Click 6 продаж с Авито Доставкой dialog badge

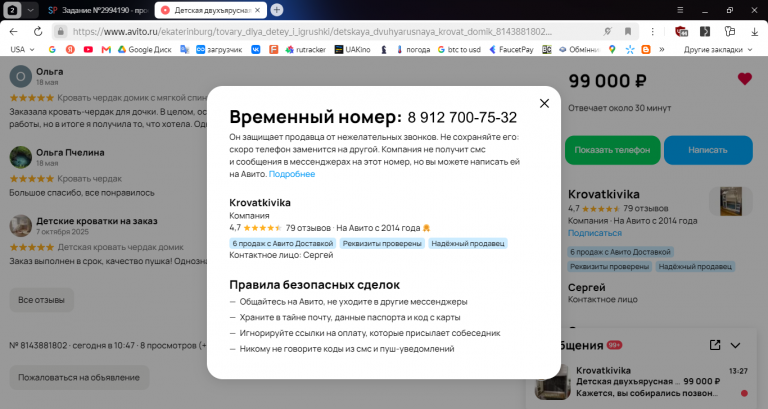pos(283,243)
